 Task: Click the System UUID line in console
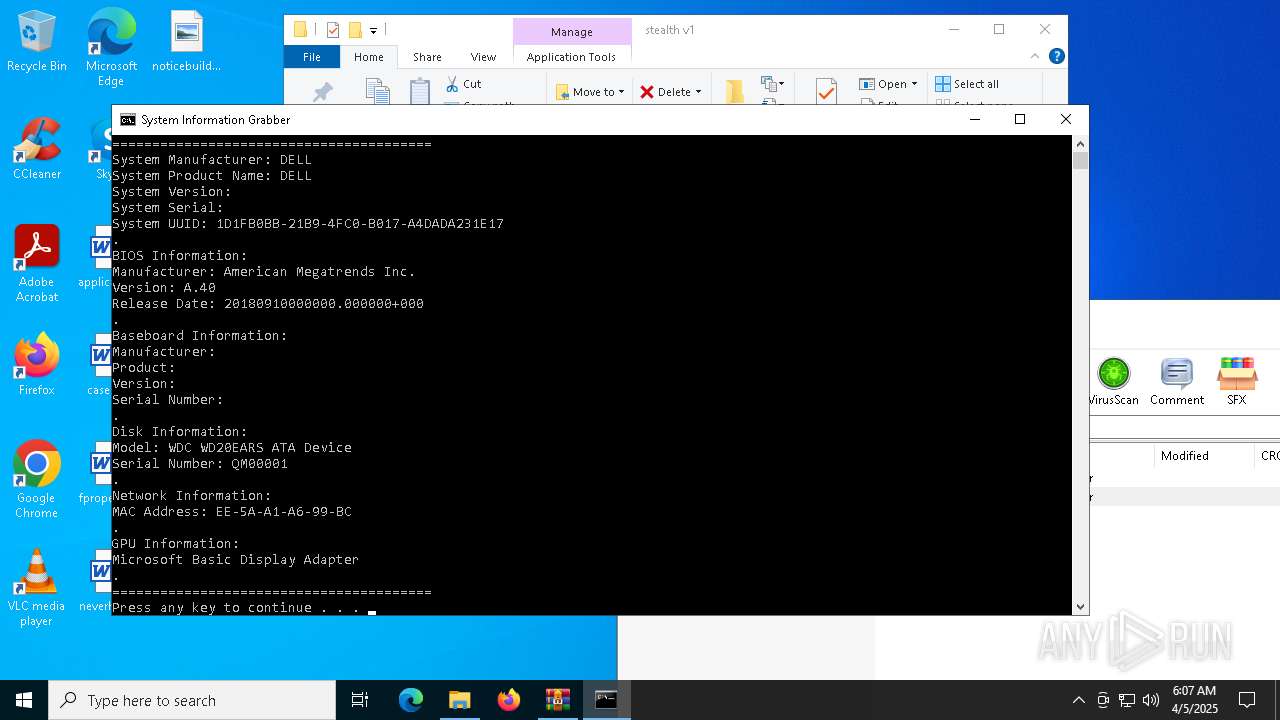click(308, 224)
